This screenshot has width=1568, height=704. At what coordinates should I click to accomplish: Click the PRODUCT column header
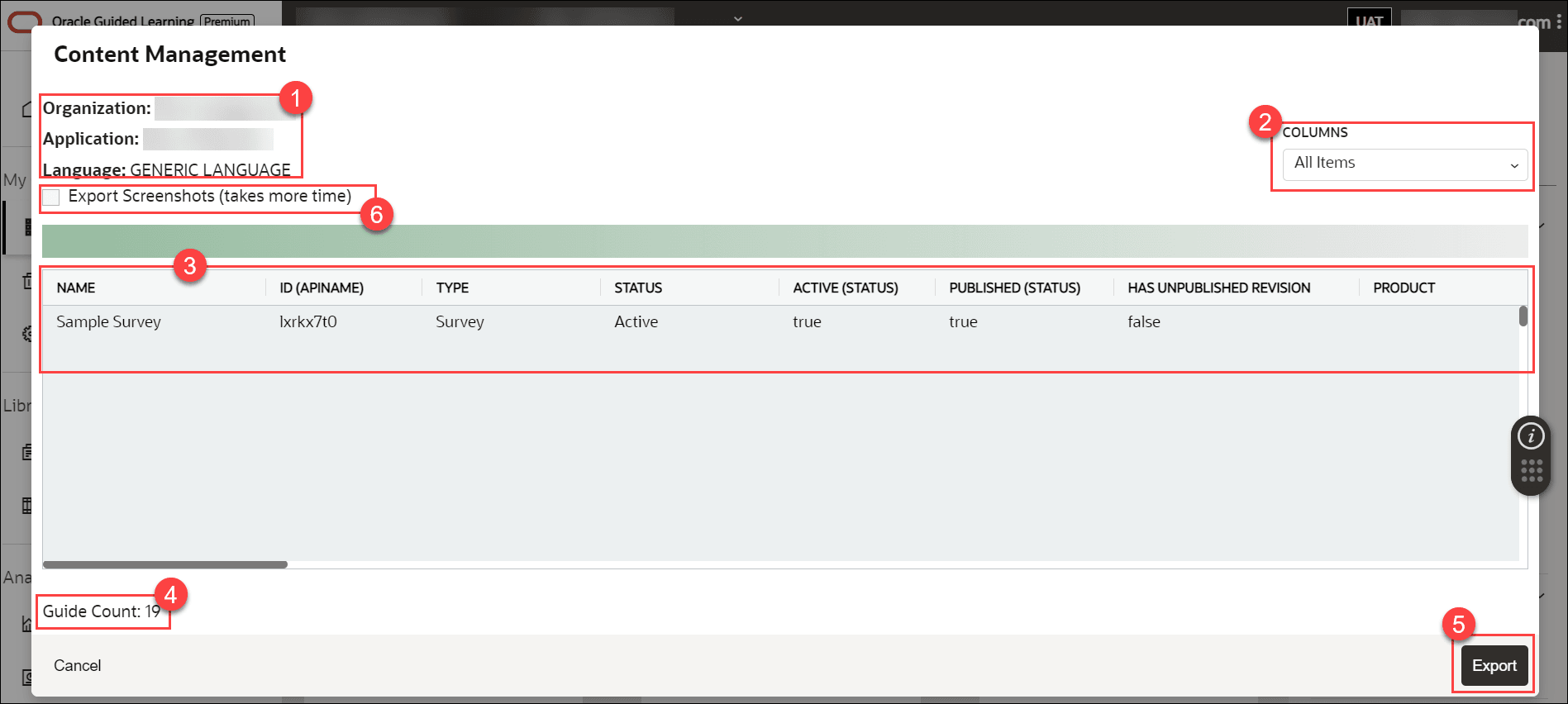(x=1404, y=288)
